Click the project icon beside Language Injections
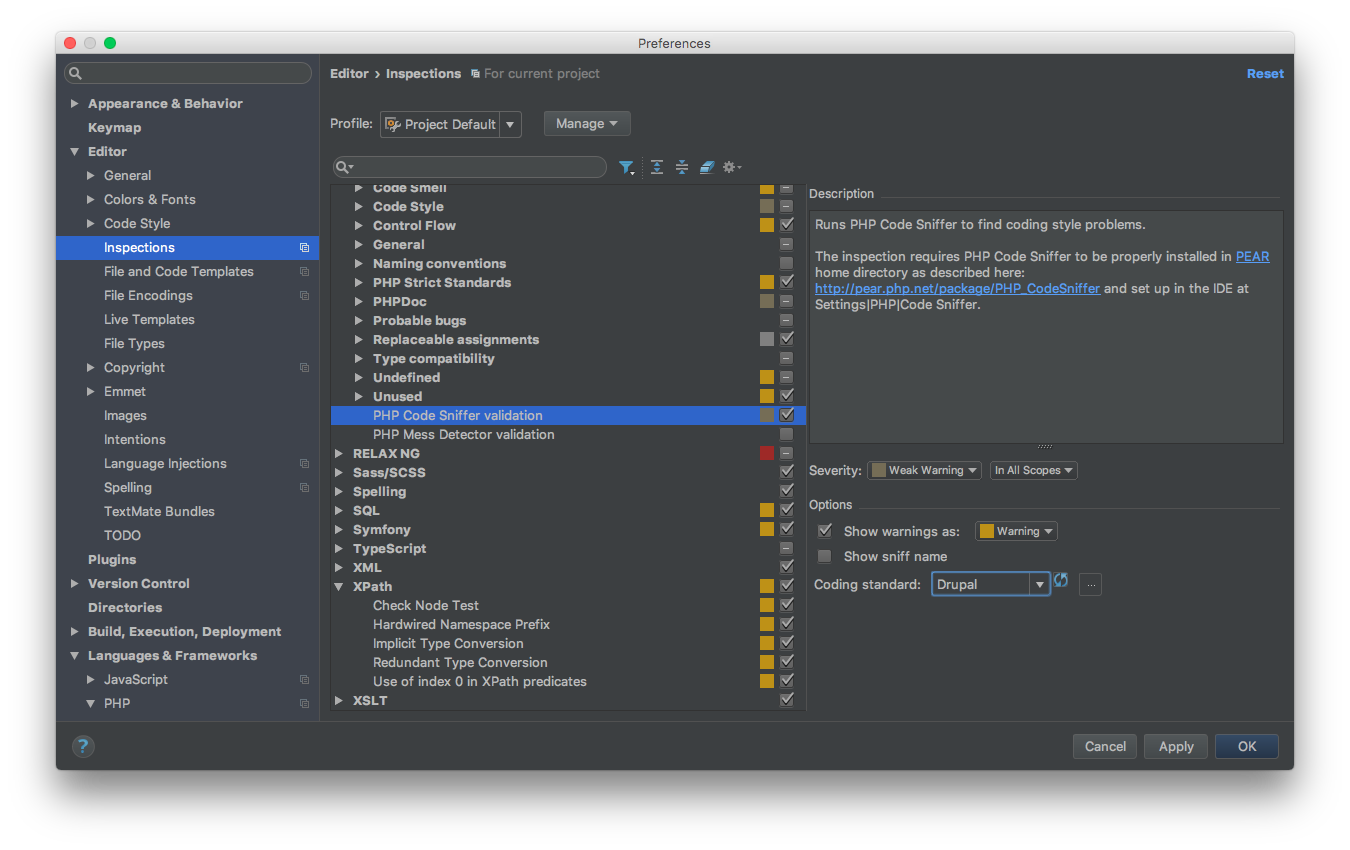Viewport: 1350px width, 850px height. (x=304, y=464)
